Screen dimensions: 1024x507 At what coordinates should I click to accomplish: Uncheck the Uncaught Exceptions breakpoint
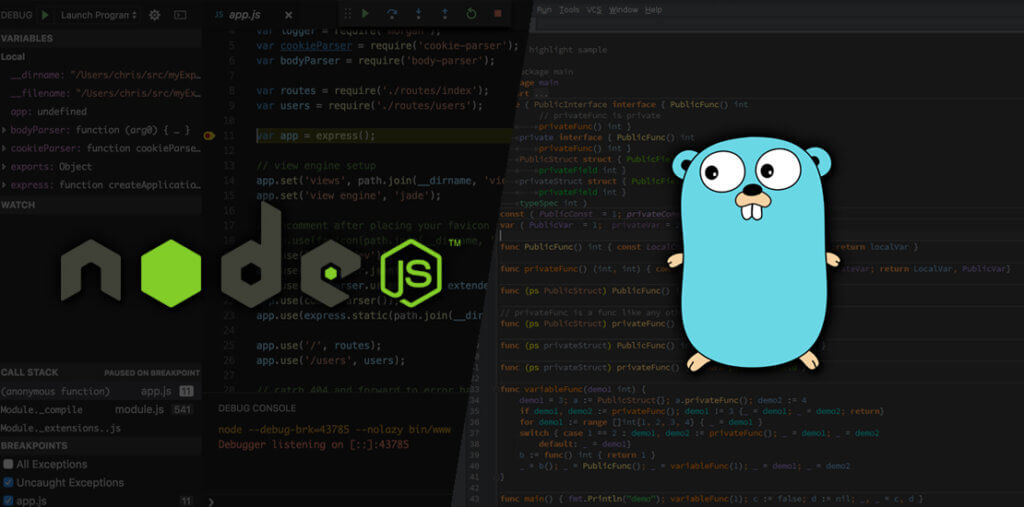[x=9, y=482]
